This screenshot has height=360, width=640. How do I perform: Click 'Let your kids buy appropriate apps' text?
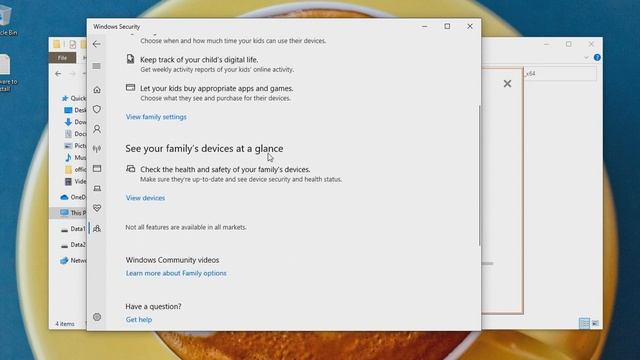(x=217, y=88)
